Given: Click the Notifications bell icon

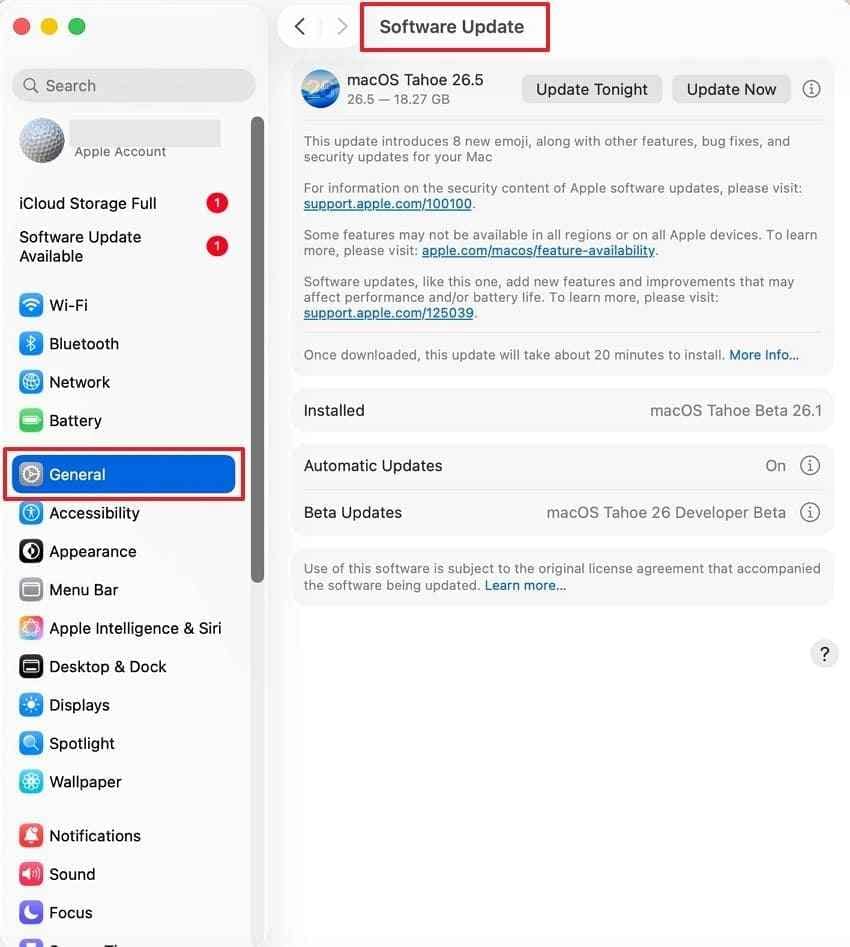Looking at the screenshot, I should coord(31,835).
